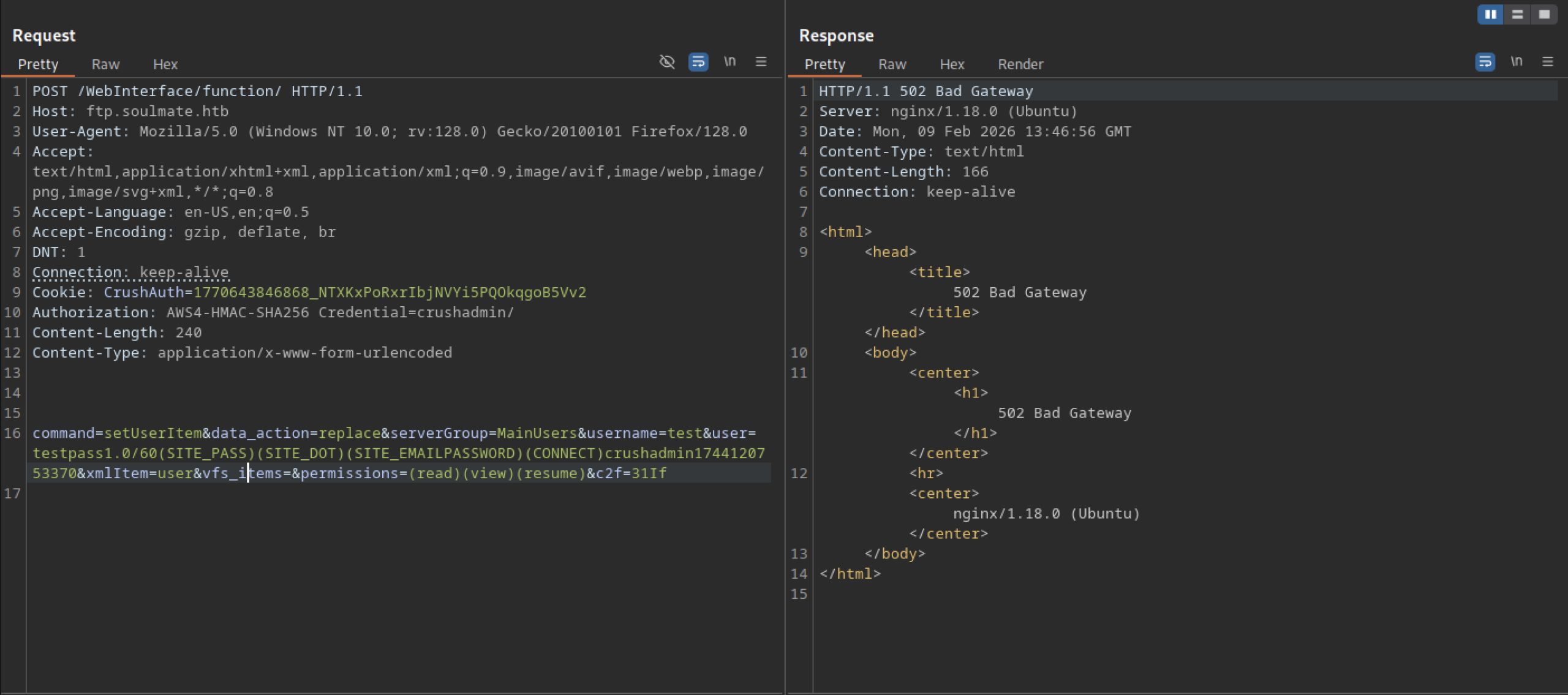This screenshot has height=695, width=1568.
Task: Select side-by-side vertical split layout icon
Action: click(1490, 14)
